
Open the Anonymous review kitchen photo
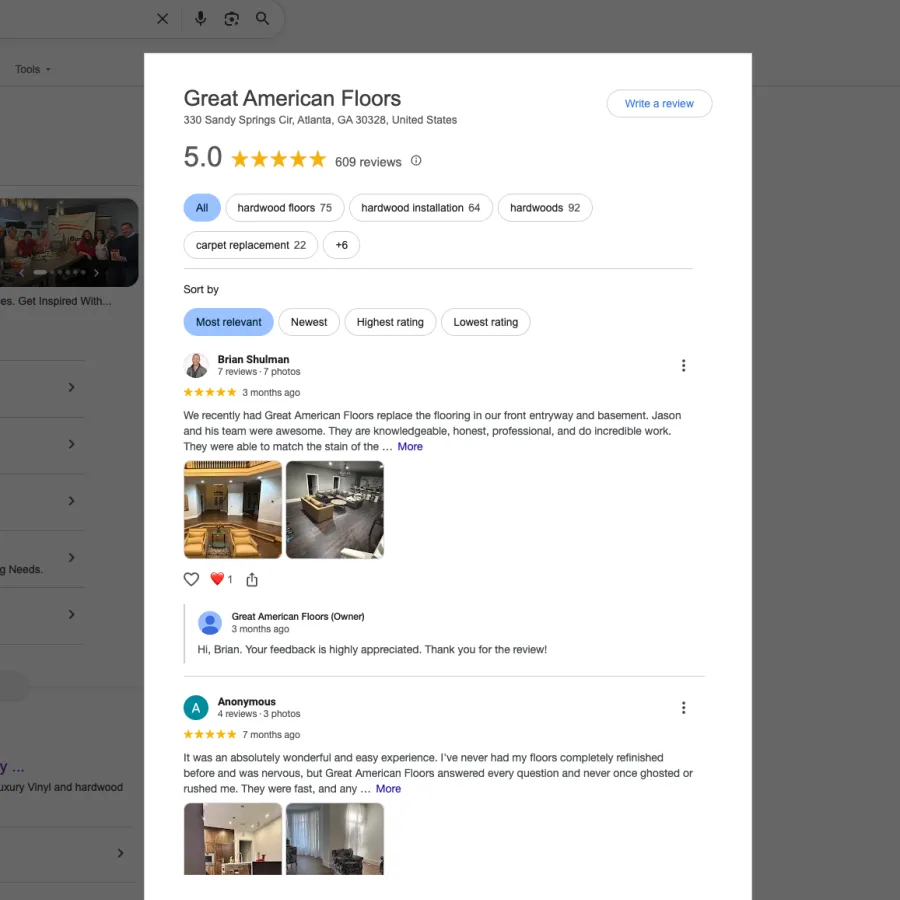point(232,839)
